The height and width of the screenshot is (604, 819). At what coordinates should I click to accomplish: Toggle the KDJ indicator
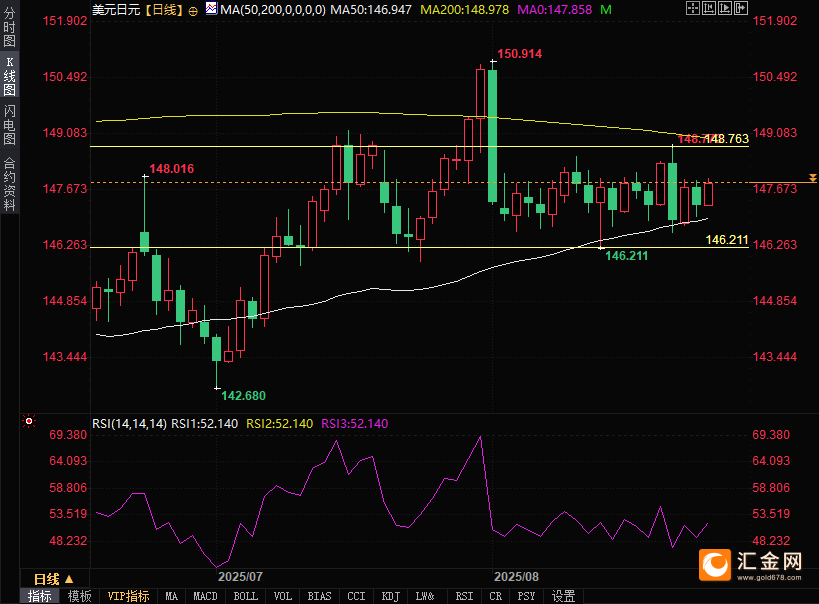pyautogui.click(x=389, y=596)
